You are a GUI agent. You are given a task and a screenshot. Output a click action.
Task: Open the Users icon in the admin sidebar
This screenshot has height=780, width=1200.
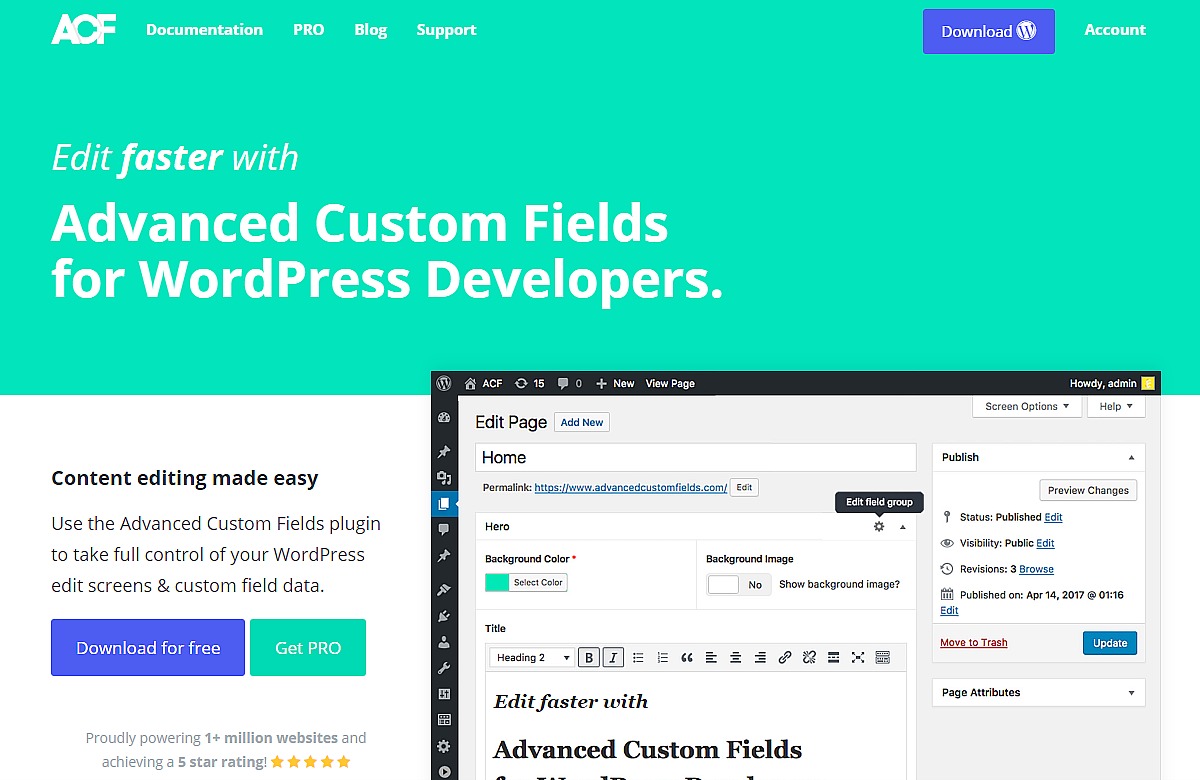(444, 642)
